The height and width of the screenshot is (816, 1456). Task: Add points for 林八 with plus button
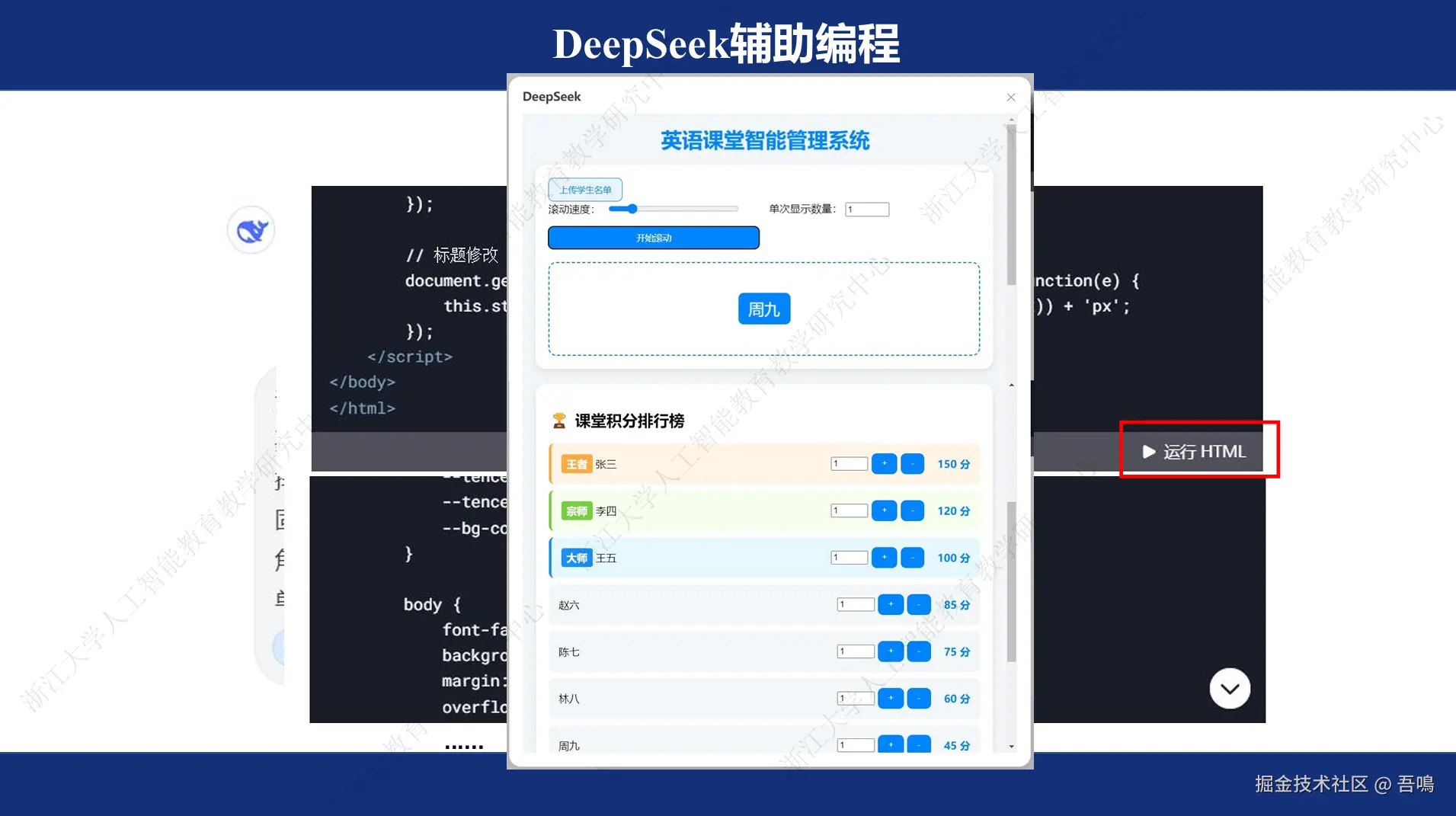point(891,699)
